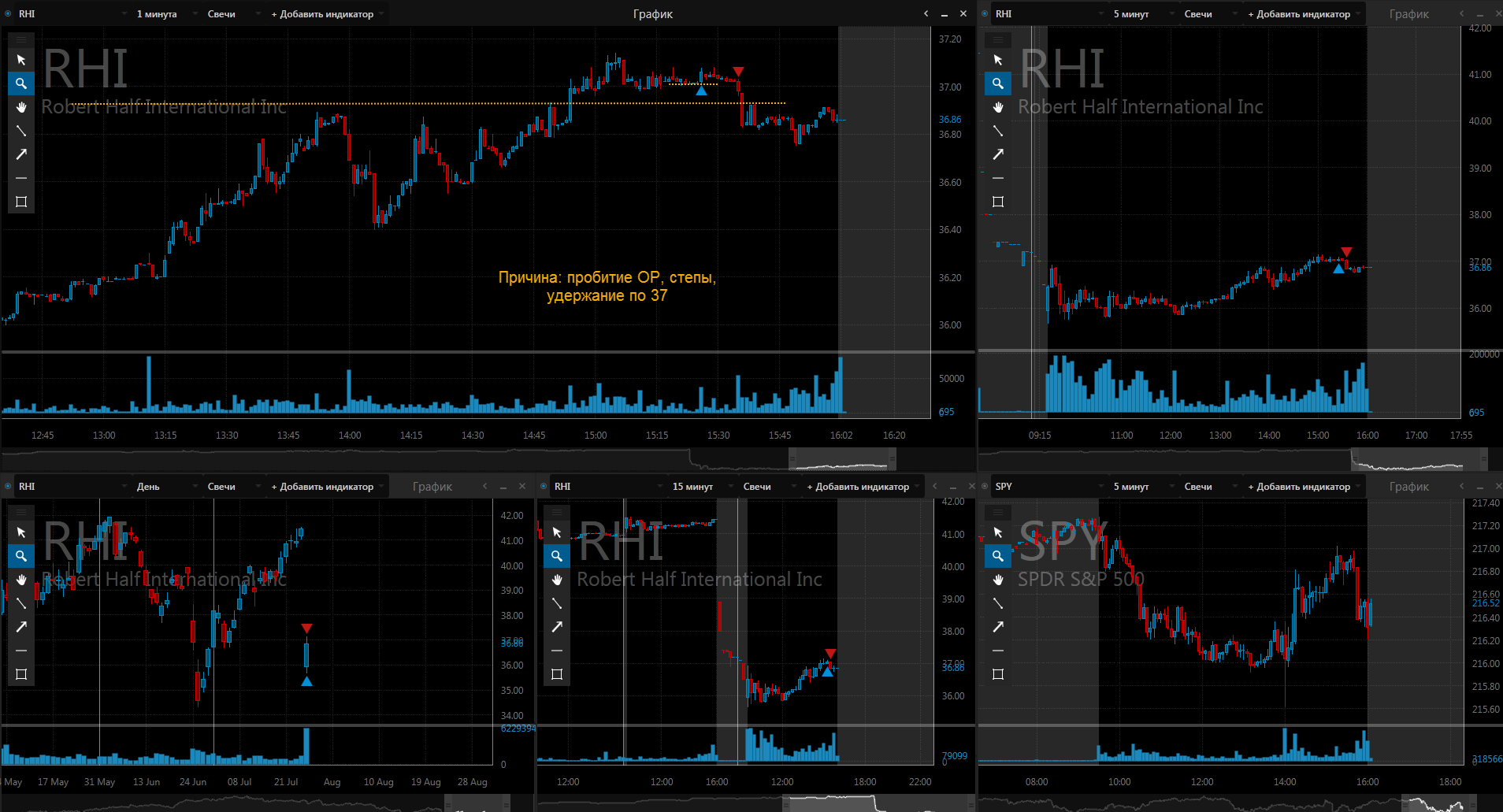1503x812 pixels.
Task: Select the zoom magnifier tool in RHI 1-minute chart
Action: [x=21, y=83]
